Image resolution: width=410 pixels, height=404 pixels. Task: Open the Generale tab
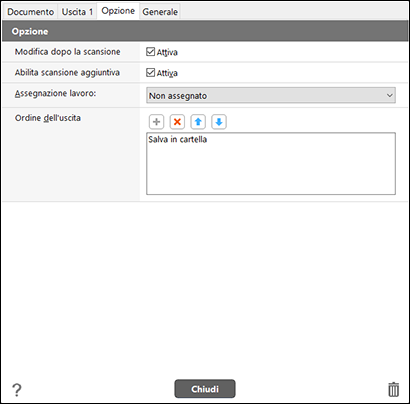click(160, 12)
